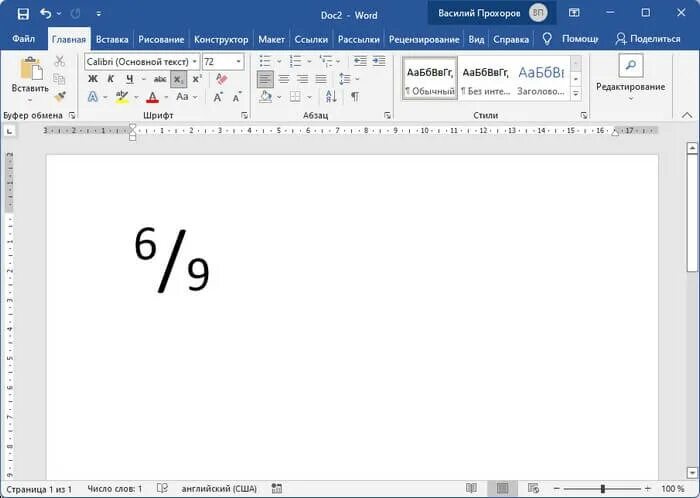Toggle superscript formatting
Viewport: 700px width, 498px height.
click(197, 79)
